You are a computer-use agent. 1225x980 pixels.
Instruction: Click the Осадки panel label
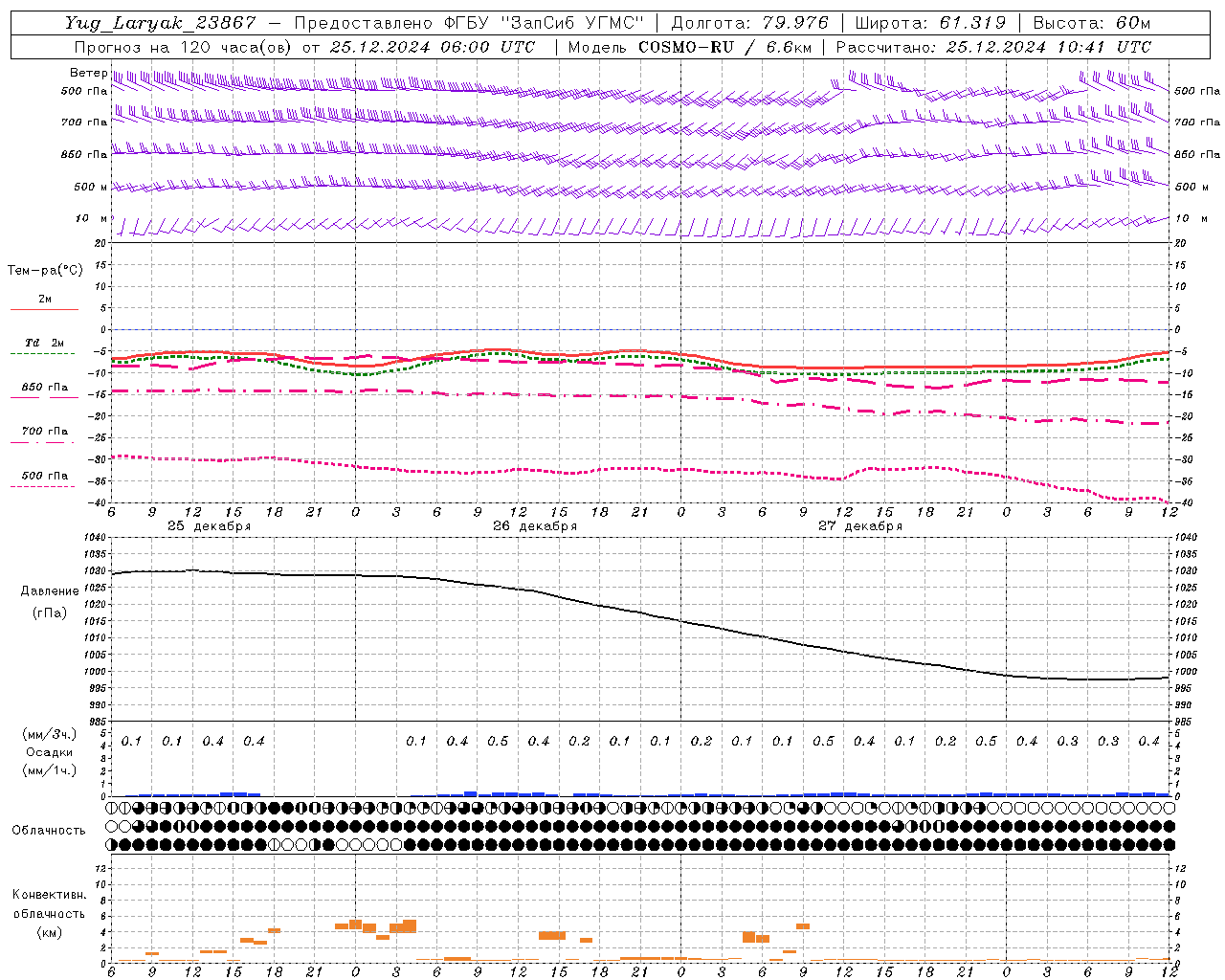(50, 752)
